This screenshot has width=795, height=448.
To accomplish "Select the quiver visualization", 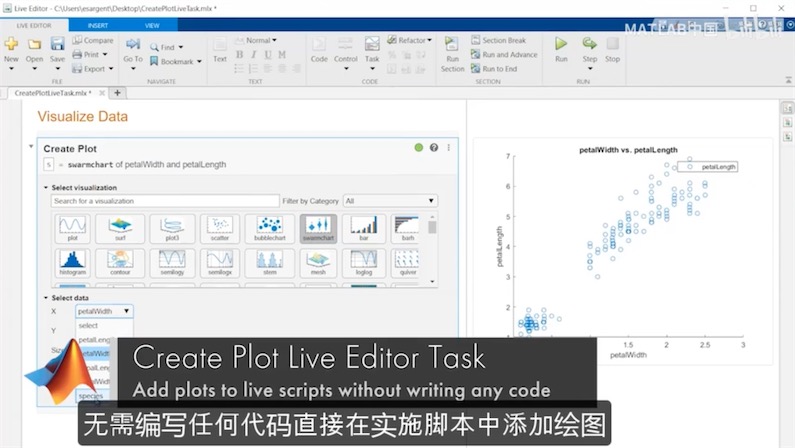I will coord(406,263).
